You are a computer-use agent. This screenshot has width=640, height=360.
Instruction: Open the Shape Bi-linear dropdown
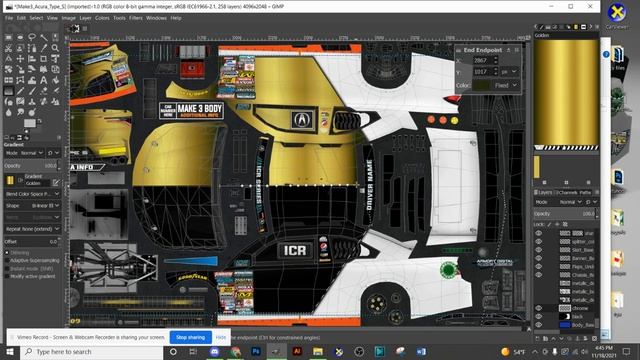pos(32,206)
